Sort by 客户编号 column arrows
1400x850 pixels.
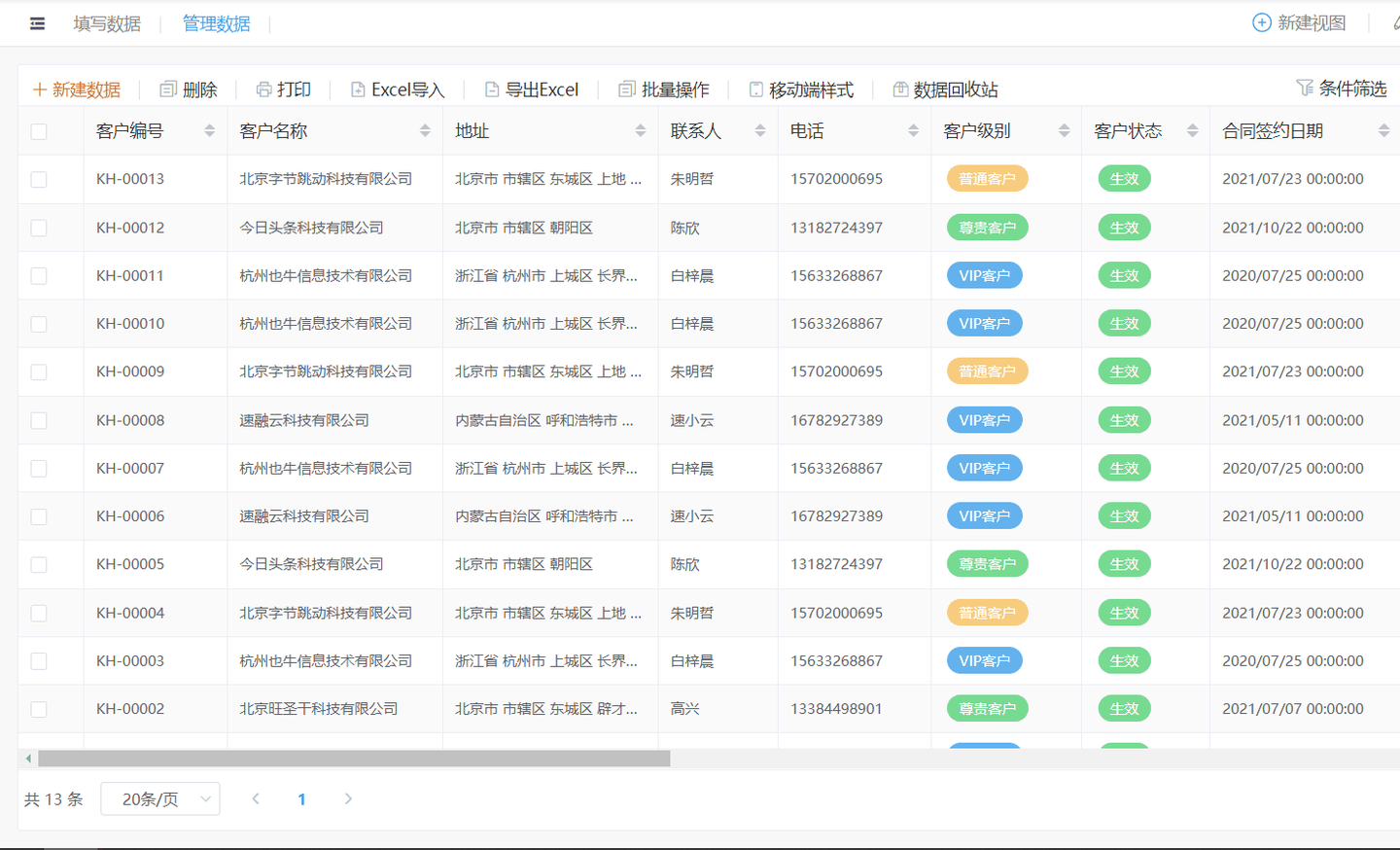pyautogui.click(x=209, y=130)
